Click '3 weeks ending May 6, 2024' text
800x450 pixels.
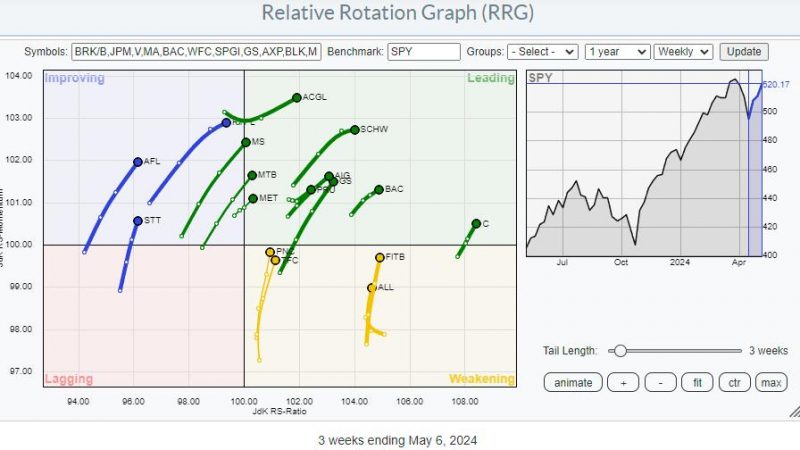pyautogui.click(x=398, y=440)
